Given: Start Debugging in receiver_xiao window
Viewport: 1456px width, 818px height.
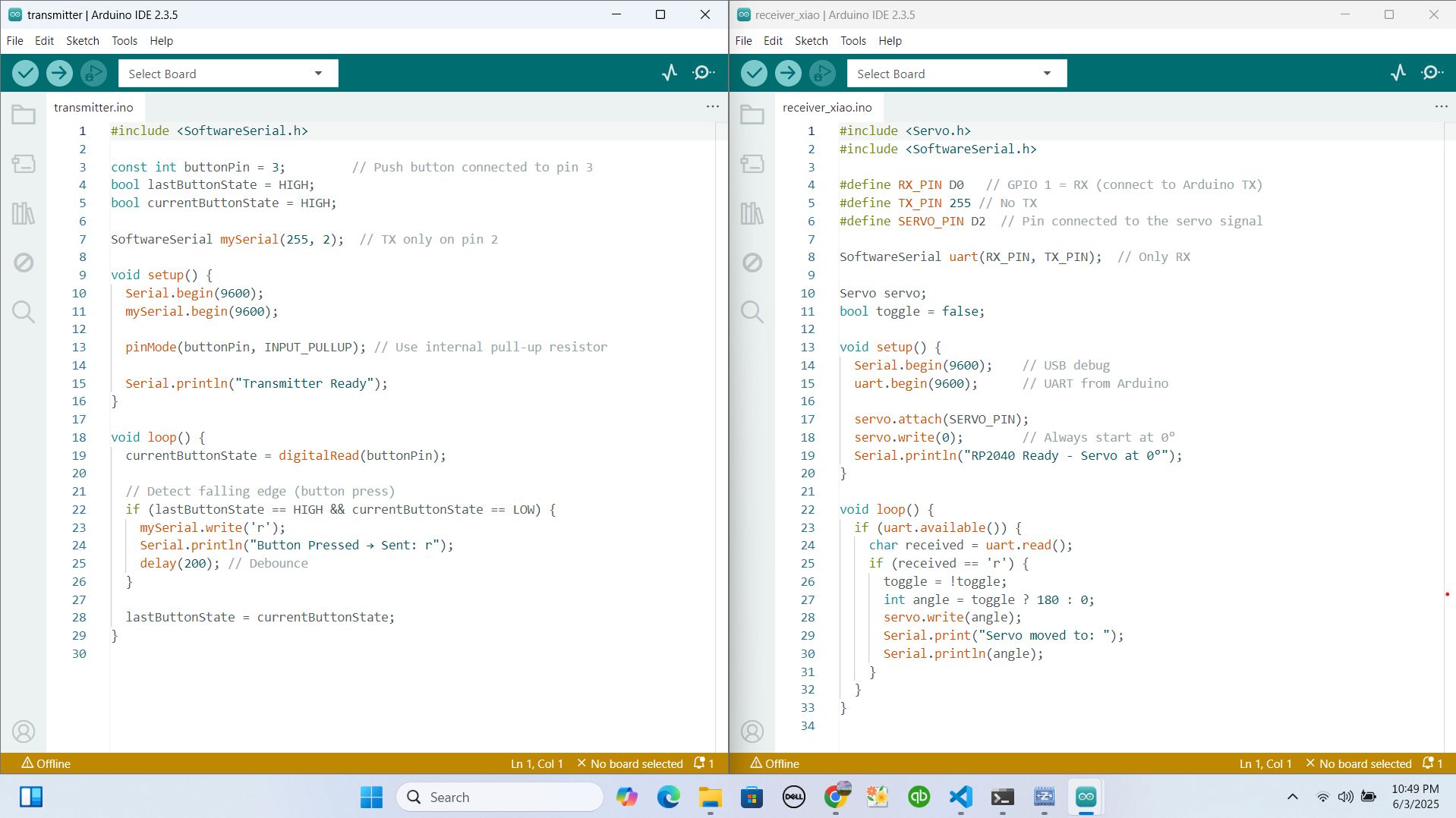Looking at the screenshot, I should point(822,73).
